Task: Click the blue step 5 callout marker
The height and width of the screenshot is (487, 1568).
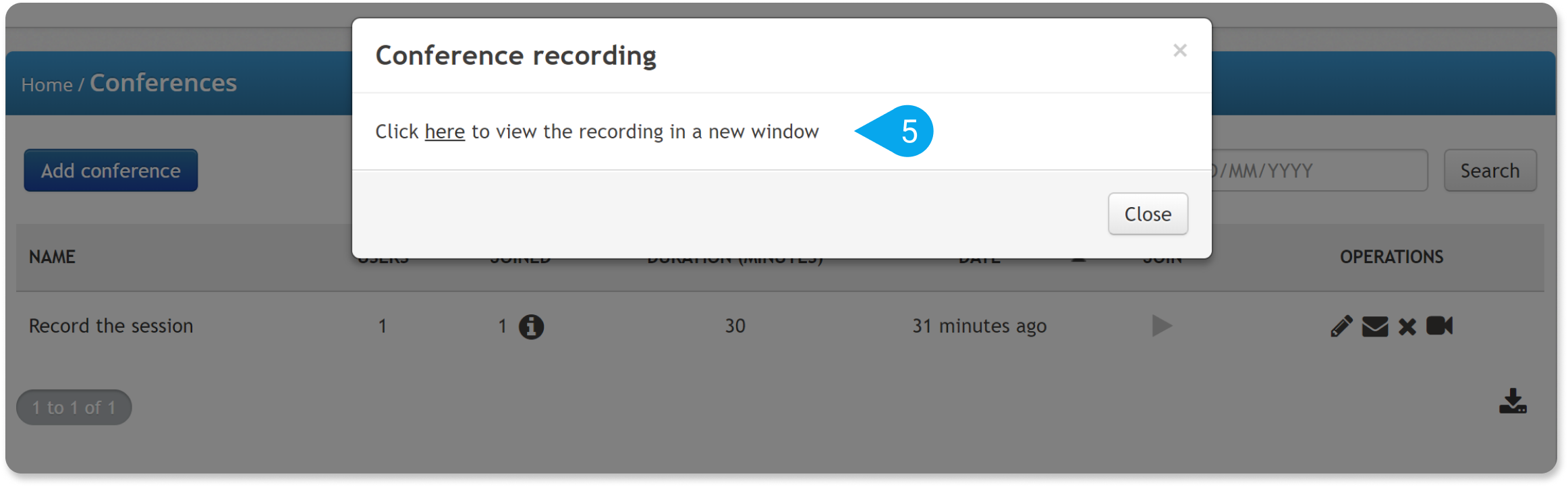Action: tap(895, 131)
